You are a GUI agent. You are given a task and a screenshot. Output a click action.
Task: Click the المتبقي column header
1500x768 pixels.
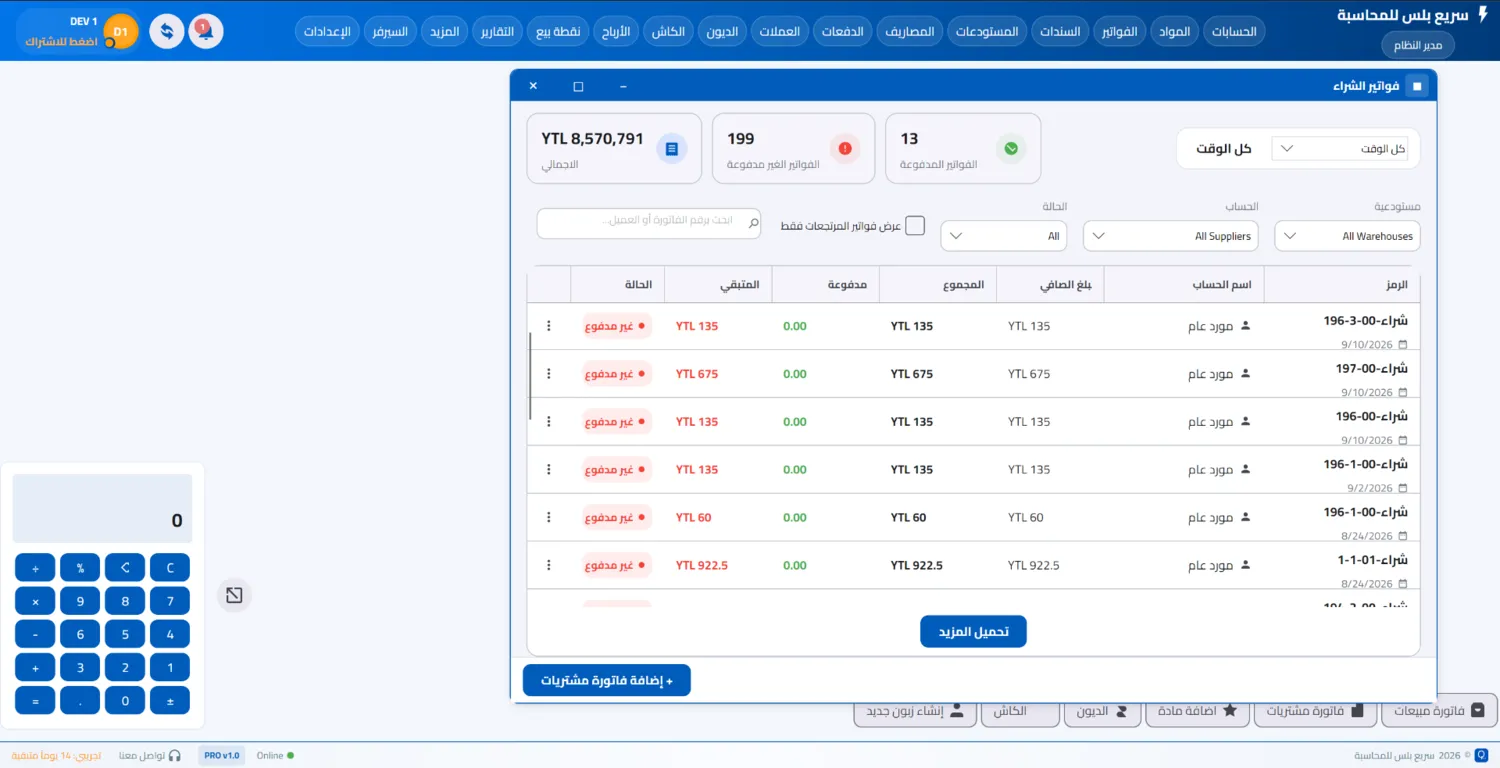coord(718,285)
